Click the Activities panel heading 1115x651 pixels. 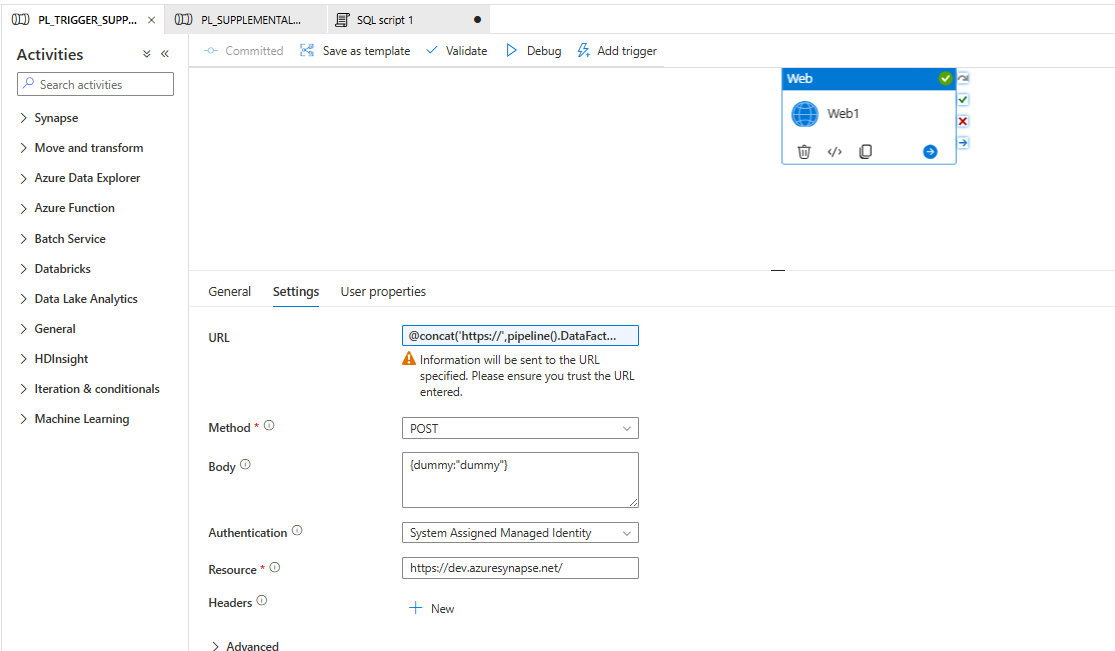point(50,54)
